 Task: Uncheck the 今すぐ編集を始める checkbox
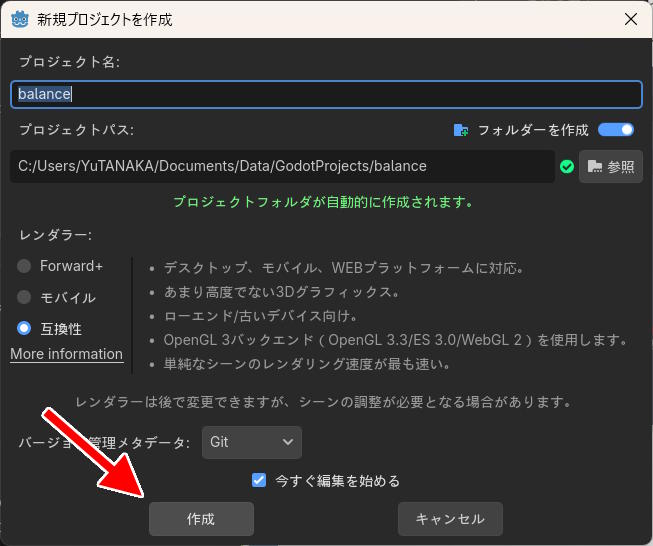pyautogui.click(x=259, y=480)
